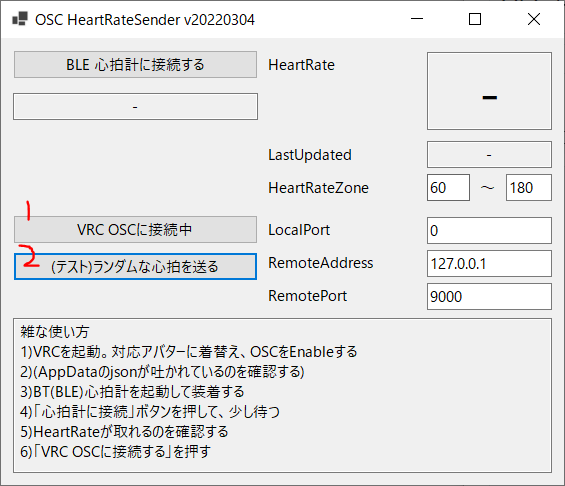
Task: Click instruction line 5)HeartRateが取れるのを確認する
Action: point(124,432)
